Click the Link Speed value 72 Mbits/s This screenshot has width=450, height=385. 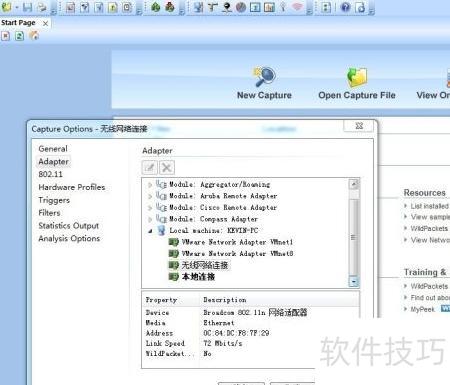pos(223,343)
